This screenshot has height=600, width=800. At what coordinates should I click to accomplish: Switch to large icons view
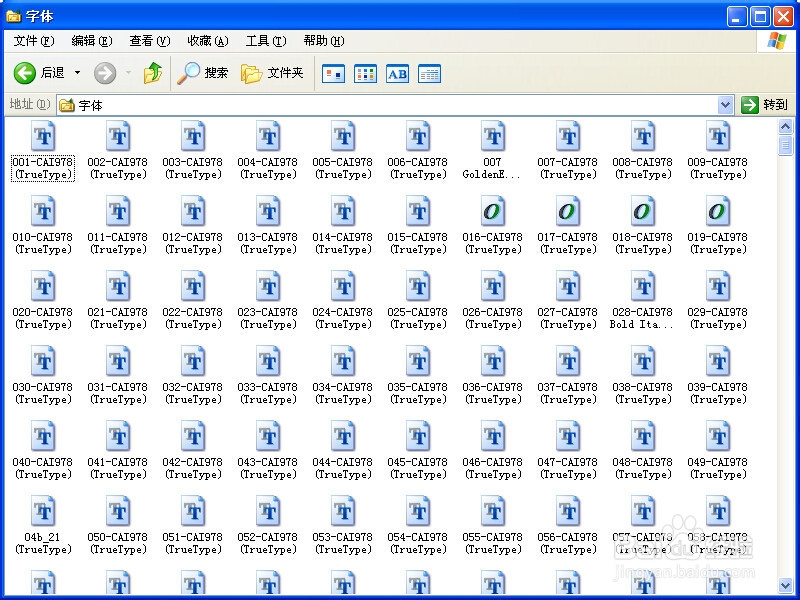[x=334, y=74]
